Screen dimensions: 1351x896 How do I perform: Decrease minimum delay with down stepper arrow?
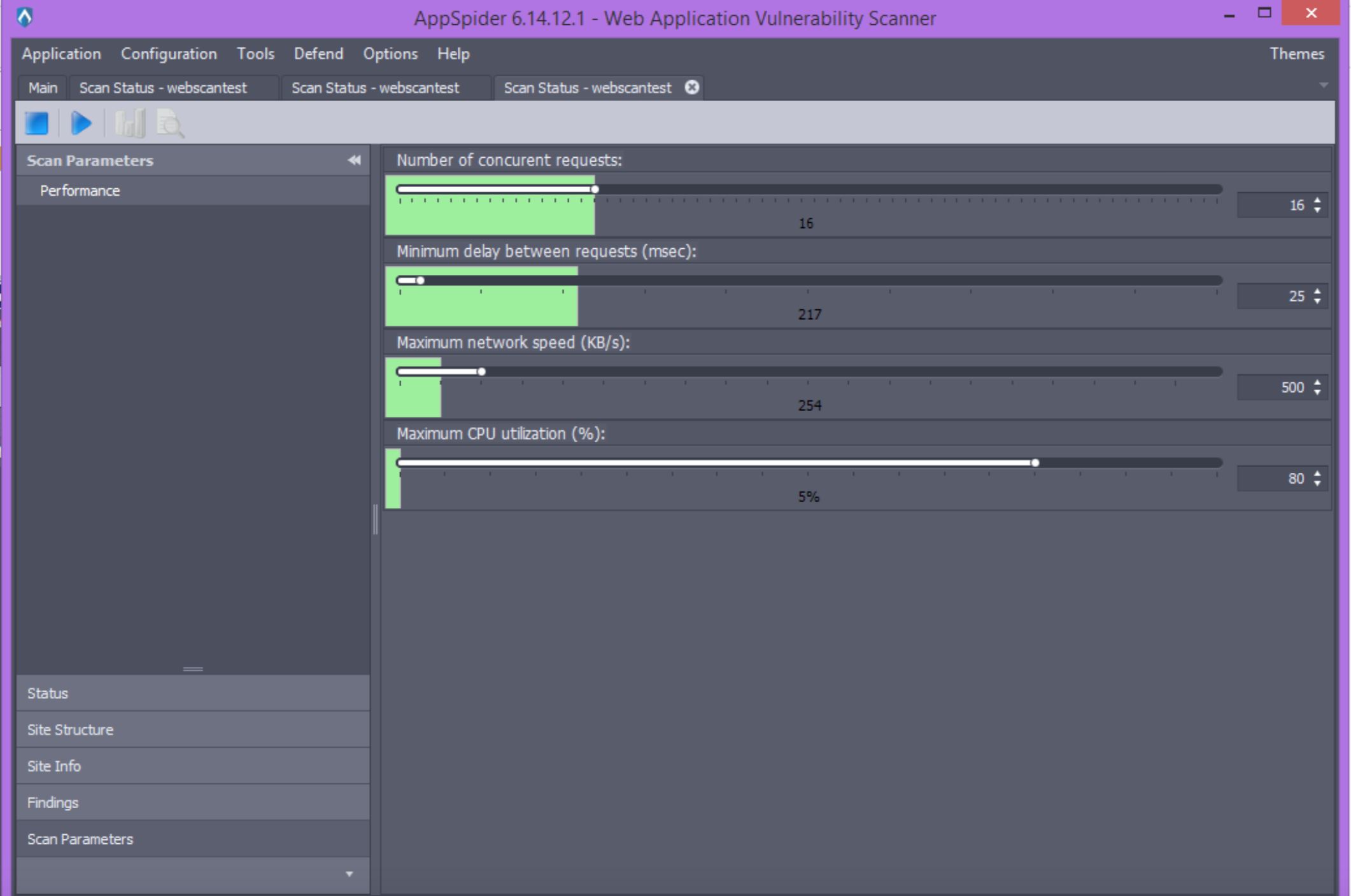[1317, 300]
